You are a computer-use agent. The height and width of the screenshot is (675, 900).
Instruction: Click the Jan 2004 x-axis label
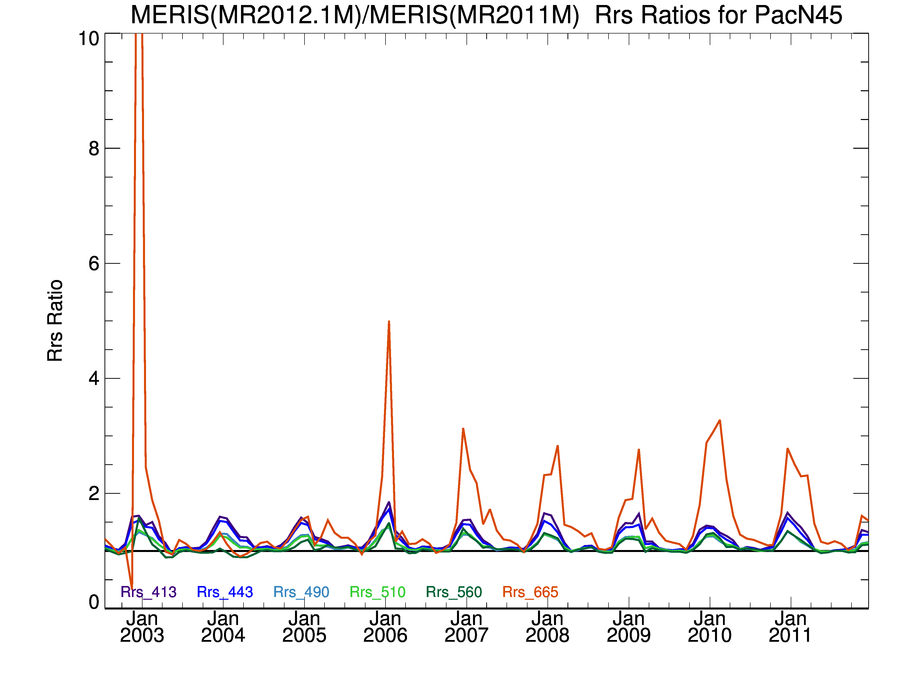coord(223,627)
